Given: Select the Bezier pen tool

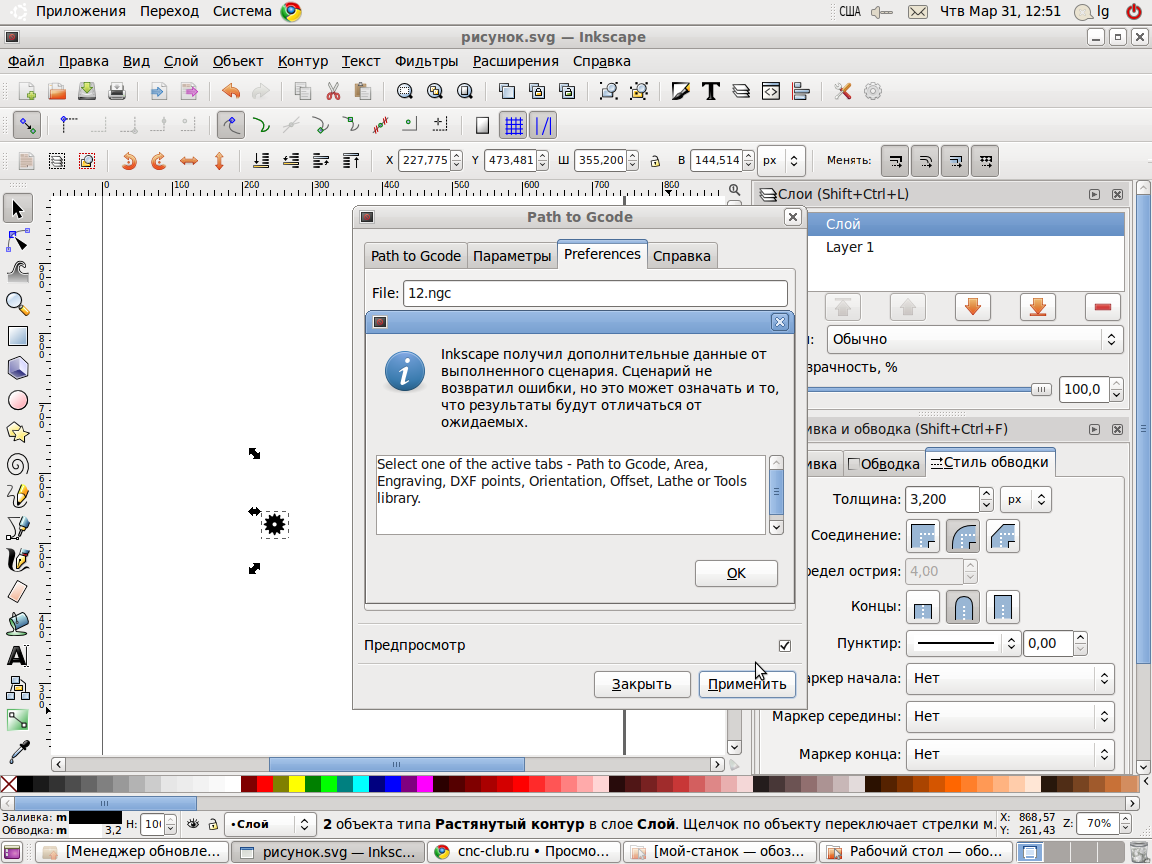Looking at the screenshot, I should pyautogui.click(x=18, y=528).
